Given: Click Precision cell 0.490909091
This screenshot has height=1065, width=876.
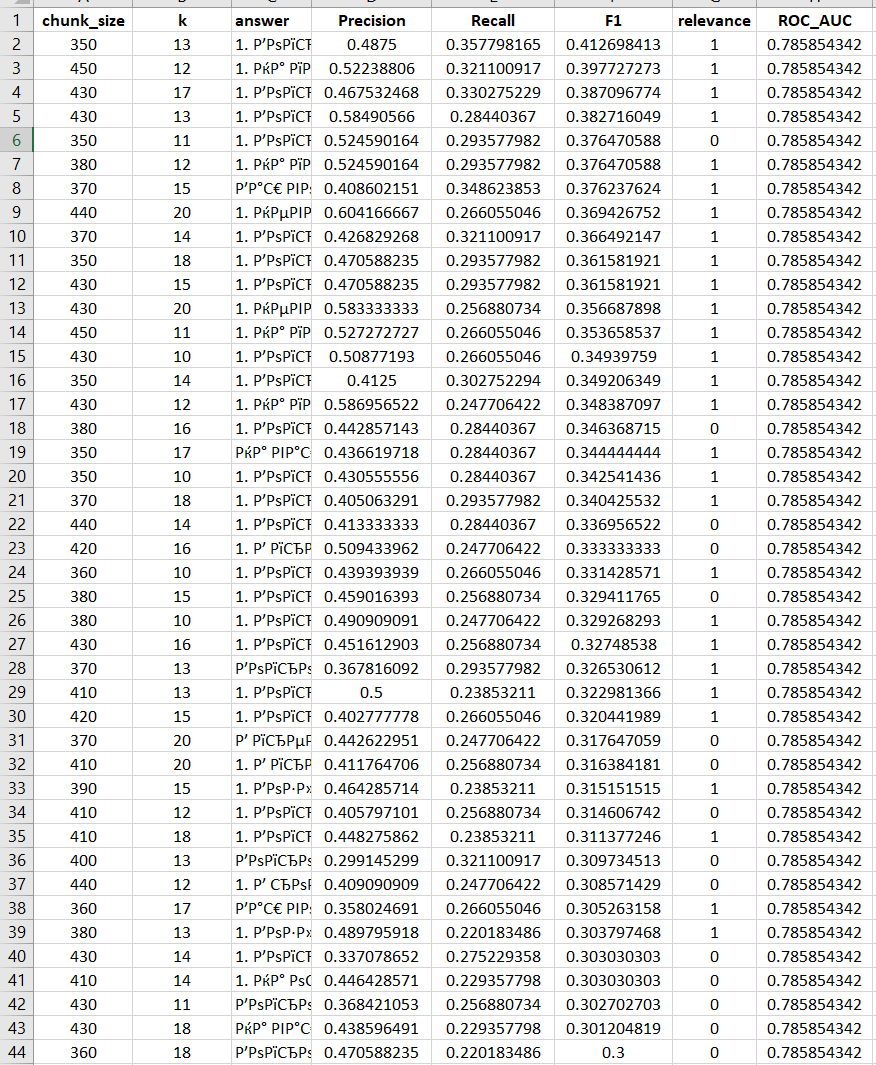Looking at the screenshot, I should tap(371, 621).
